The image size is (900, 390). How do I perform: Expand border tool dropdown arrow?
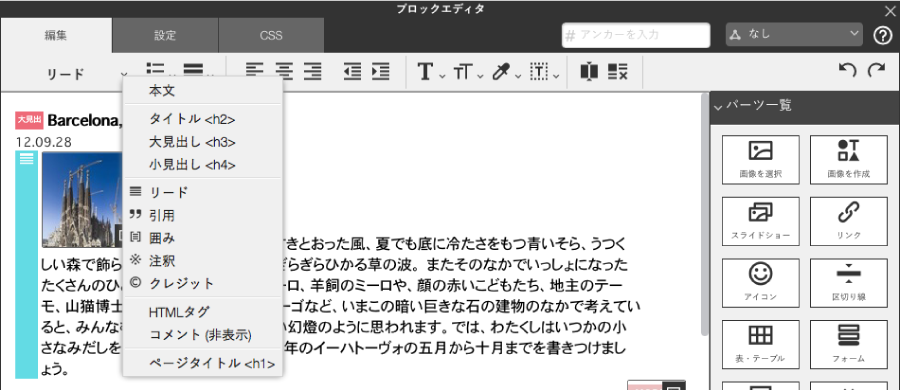click(556, 76)
